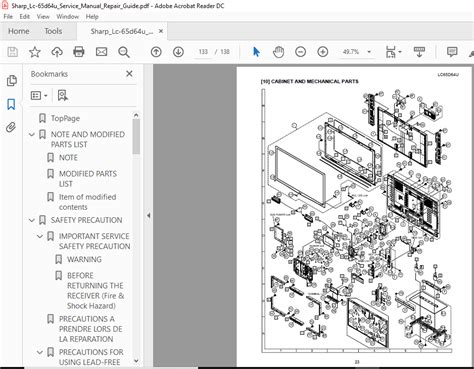Image resolution: width=474 pixels, height=369 pixels.
Task: Click the Zoom out minus icon
Action: tap(300, 52)
